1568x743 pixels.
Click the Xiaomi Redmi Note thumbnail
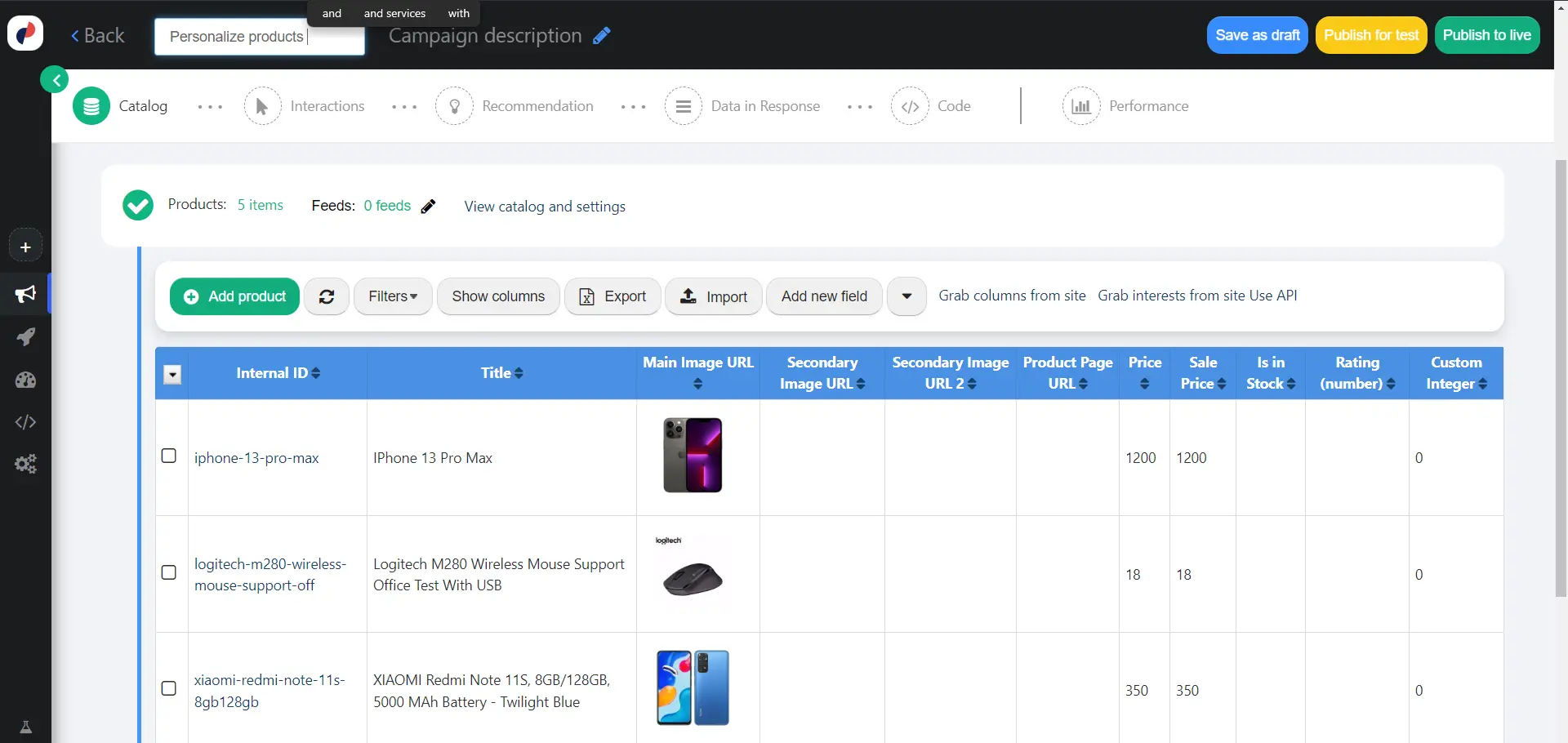coord(693,688)
